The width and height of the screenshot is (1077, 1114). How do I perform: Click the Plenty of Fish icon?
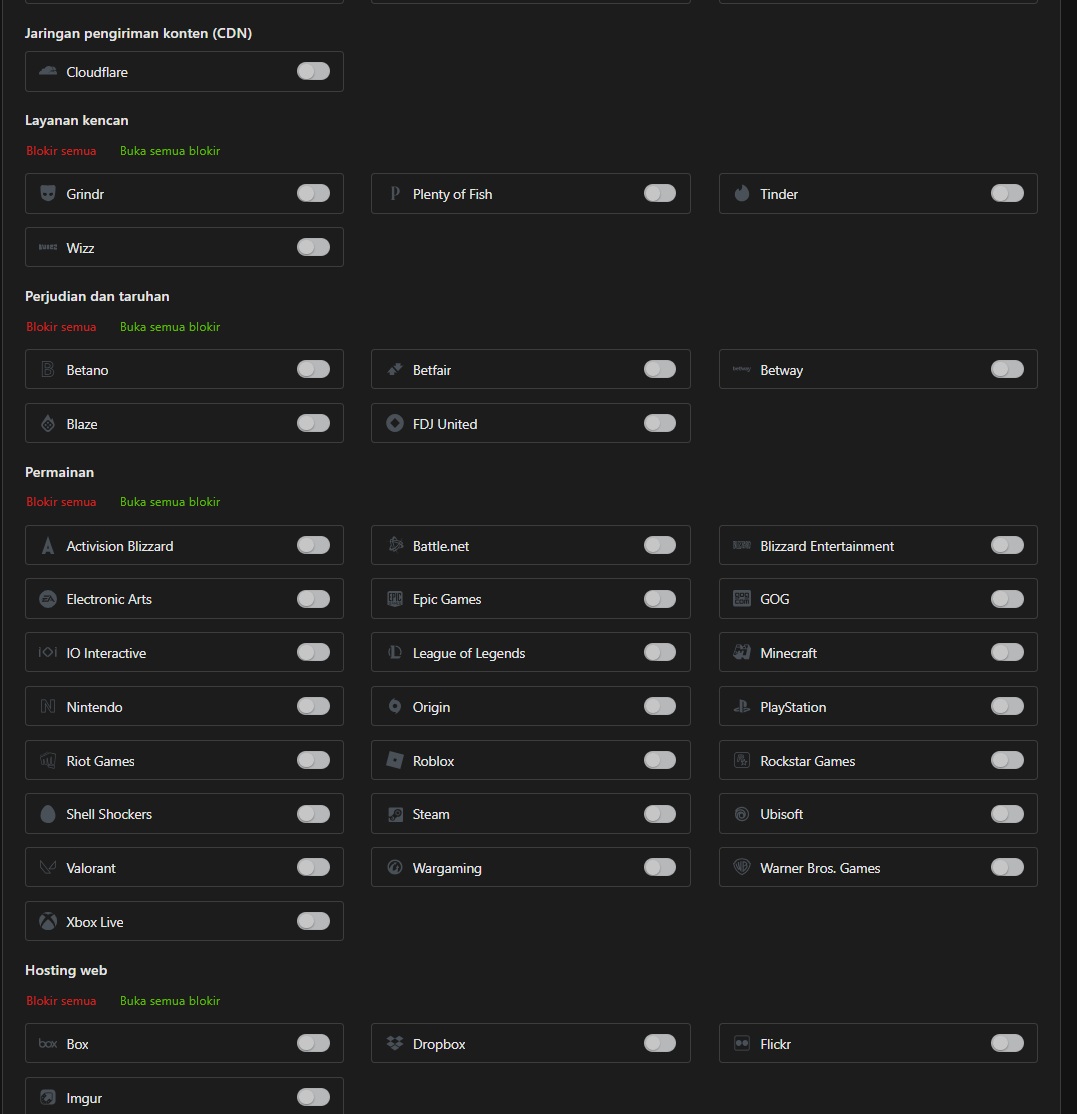(394, 193)
